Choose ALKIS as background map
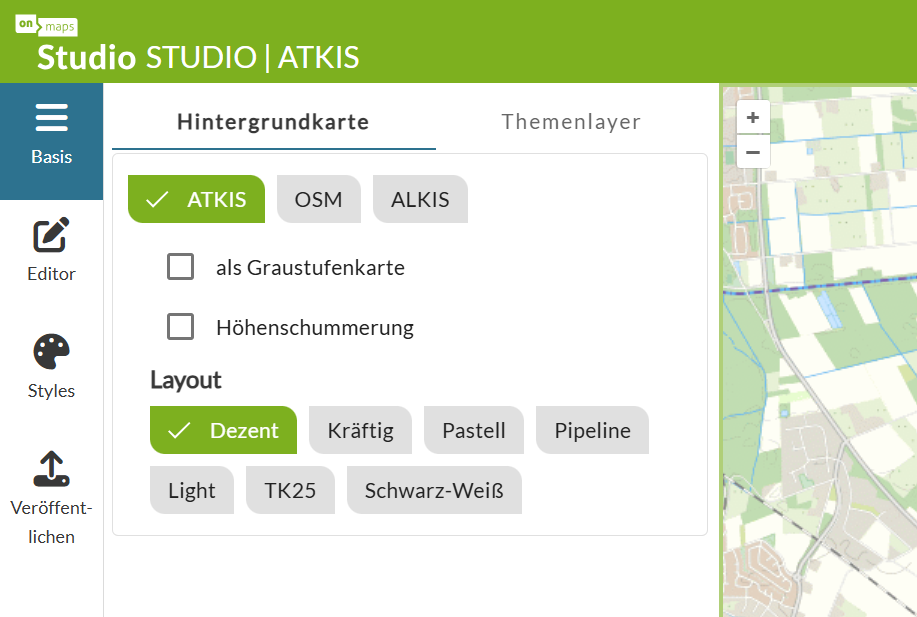The height and width of the screenshot is (617, 917). (x=420, y=199)
